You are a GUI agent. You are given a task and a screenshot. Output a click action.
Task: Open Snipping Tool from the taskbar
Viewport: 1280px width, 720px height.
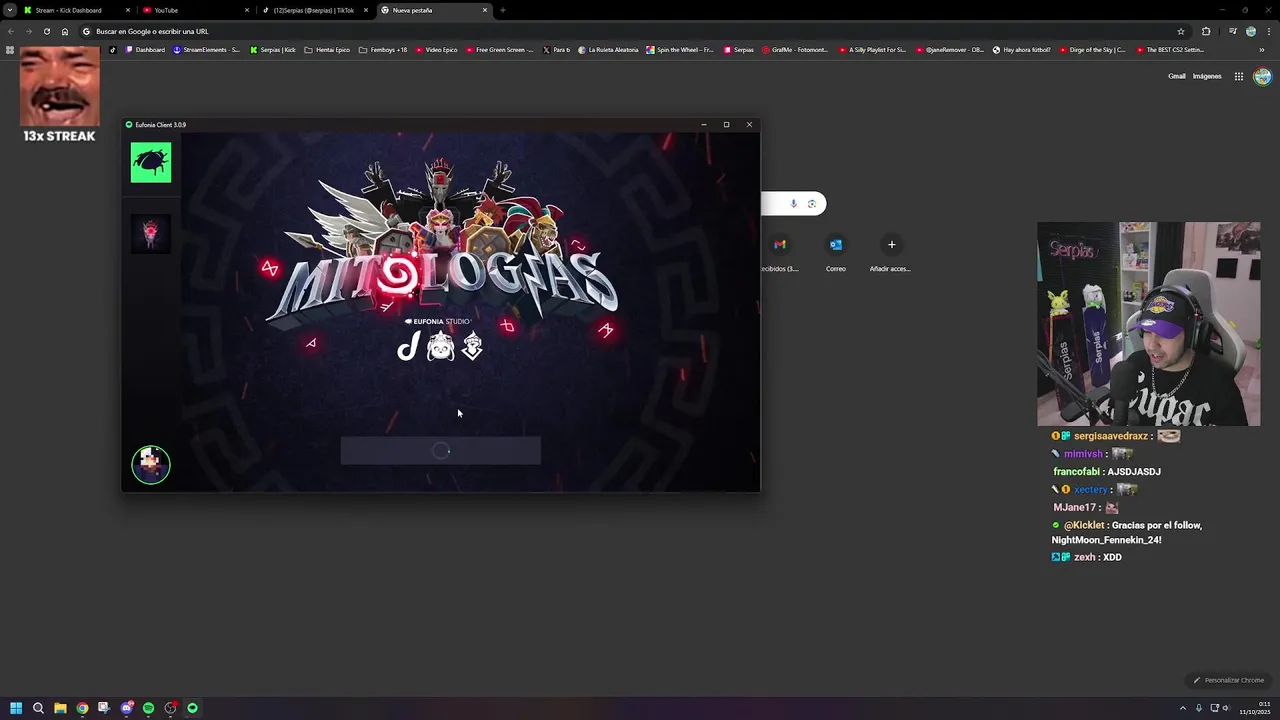[104, 708]
